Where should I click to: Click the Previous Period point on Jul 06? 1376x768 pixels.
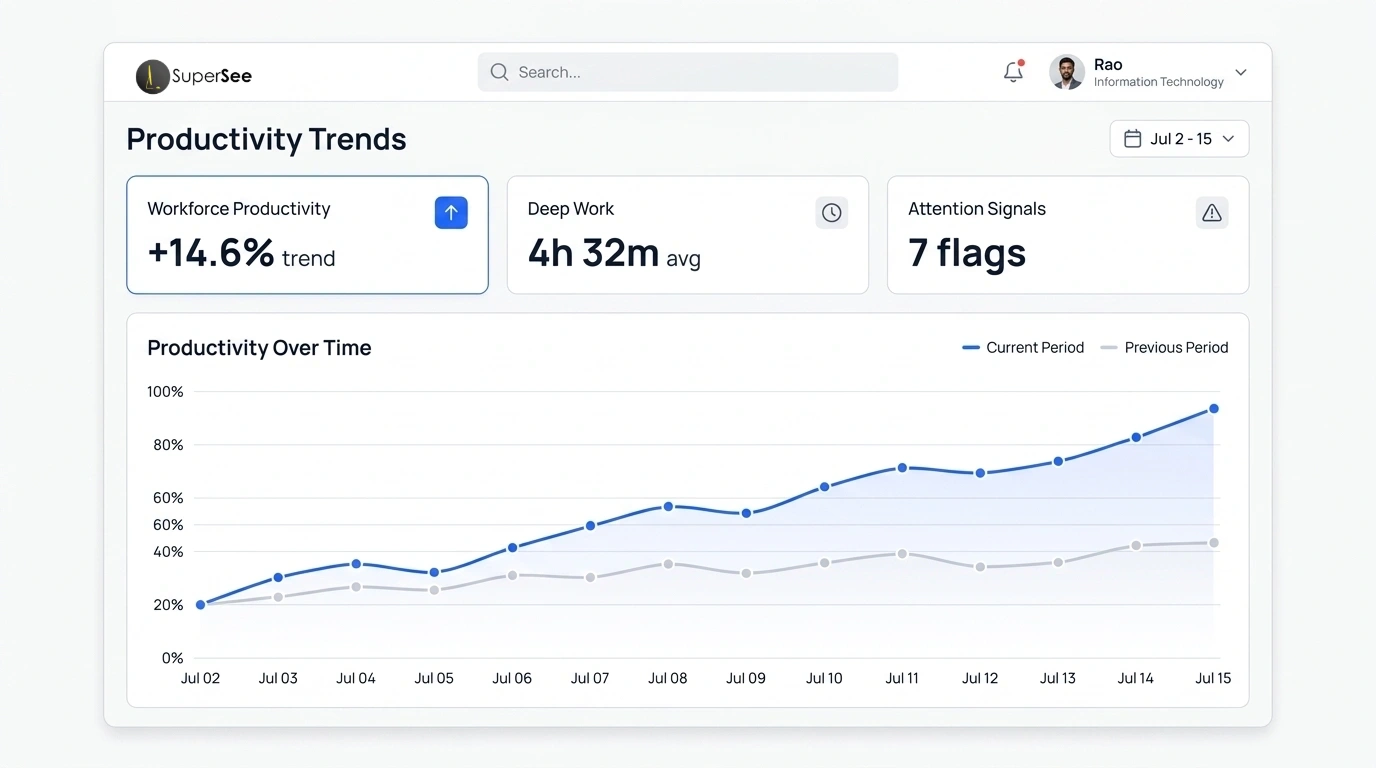[512, 575]
